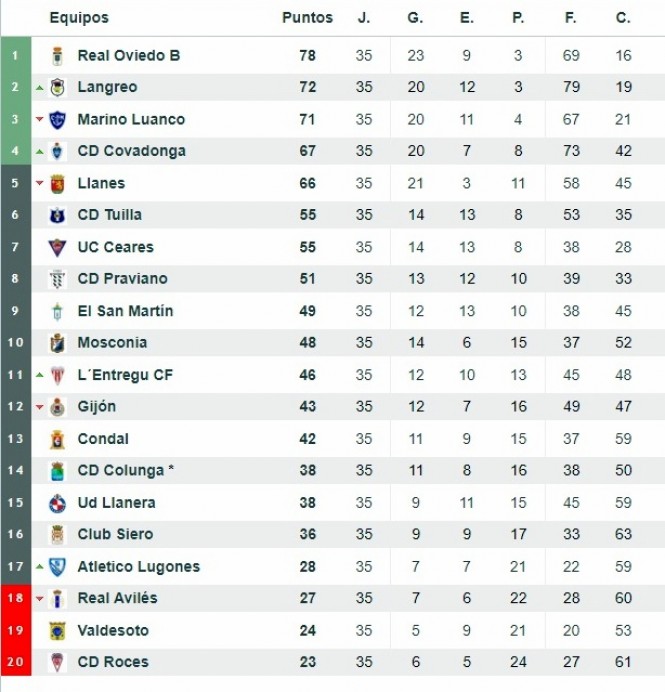Click the Puntos column header
This screenshot has height=692, width=665.
point(307,18)
